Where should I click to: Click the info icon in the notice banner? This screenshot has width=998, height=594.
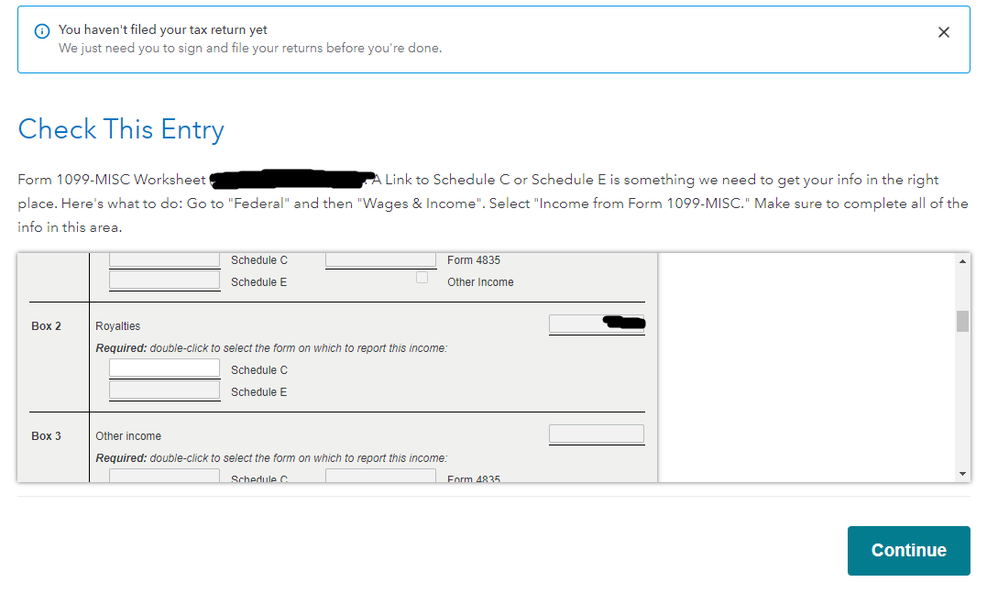[42, 31]
